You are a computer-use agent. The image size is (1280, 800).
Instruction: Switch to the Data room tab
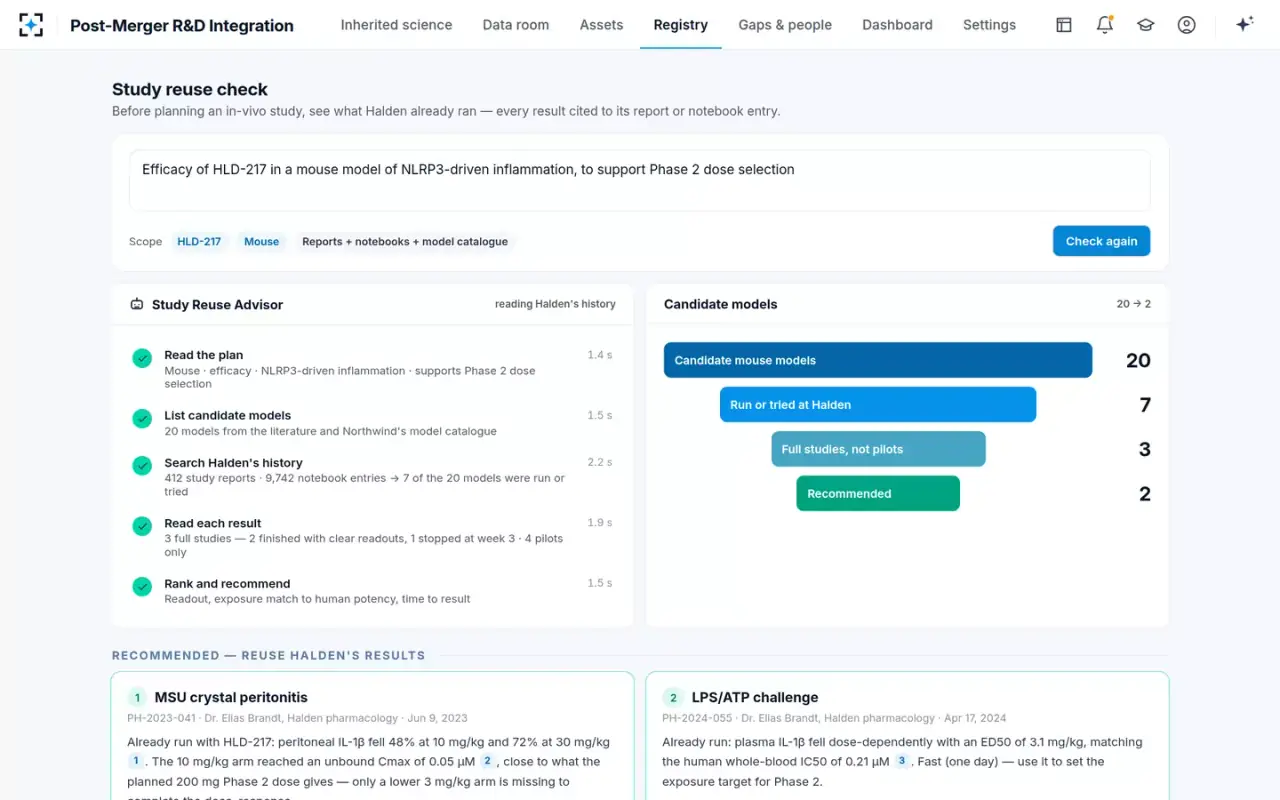(x=516, y=25)
